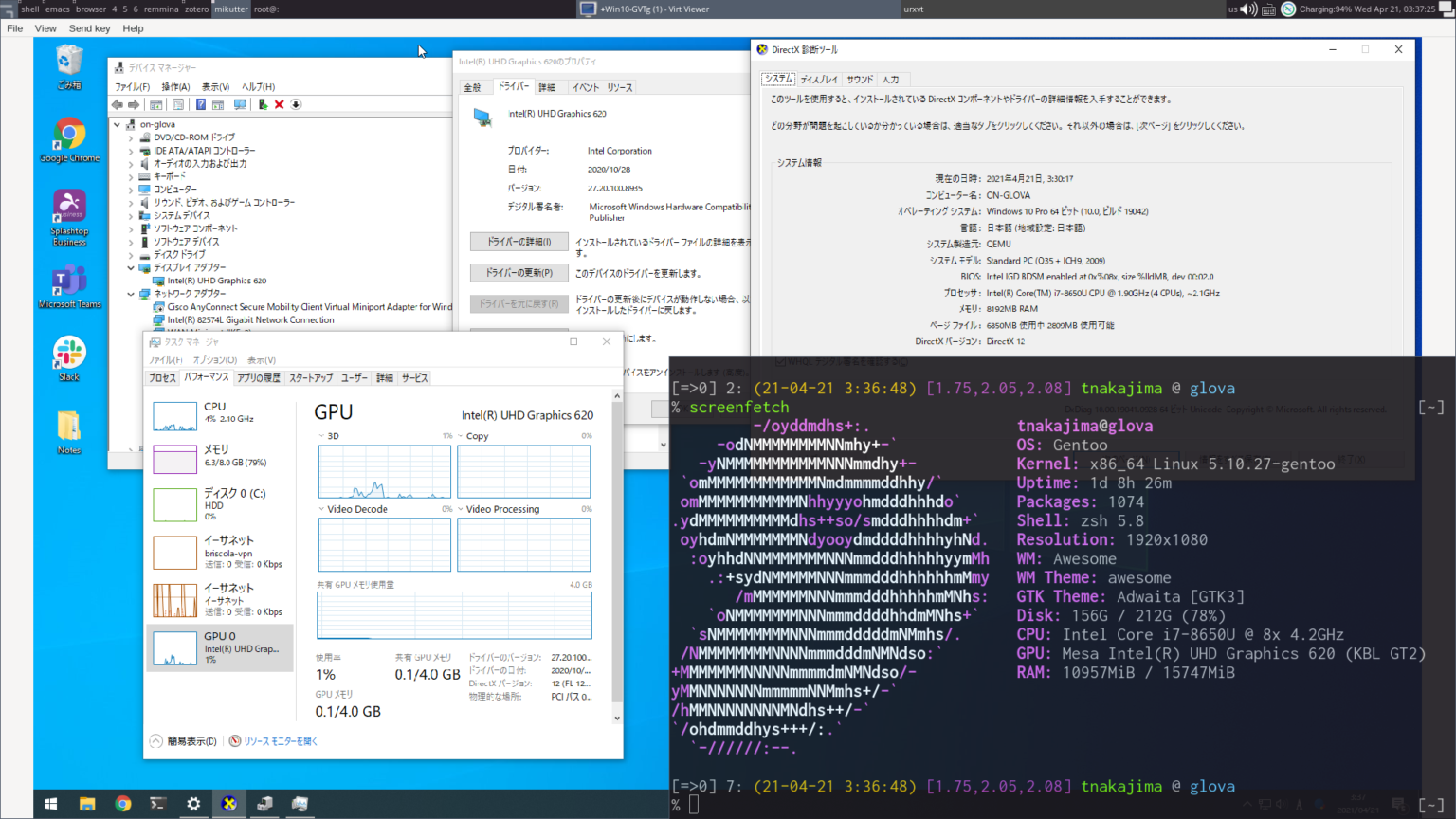Select the メモリ performance panel
1456x819 pixels.
point(220,458)
